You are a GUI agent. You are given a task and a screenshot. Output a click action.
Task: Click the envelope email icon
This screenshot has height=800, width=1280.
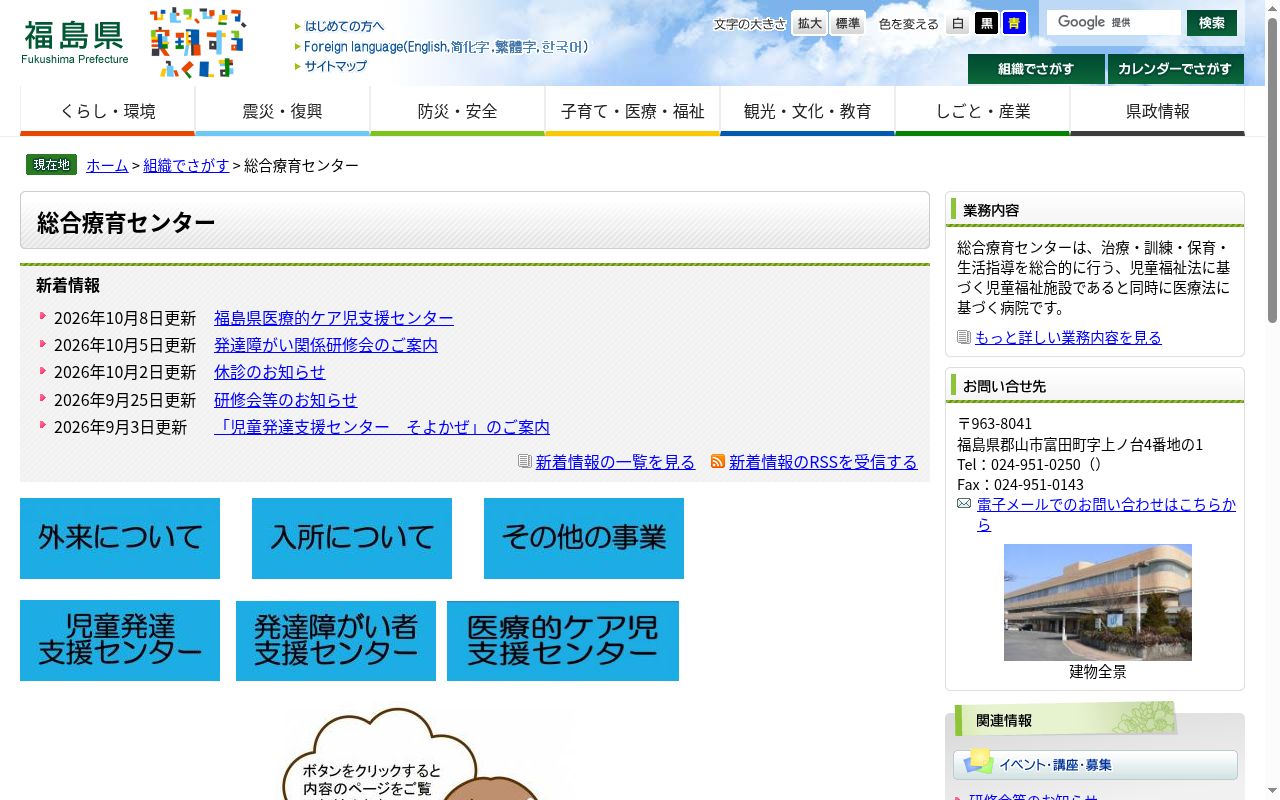pyautogui.click(x=964, y=503)
